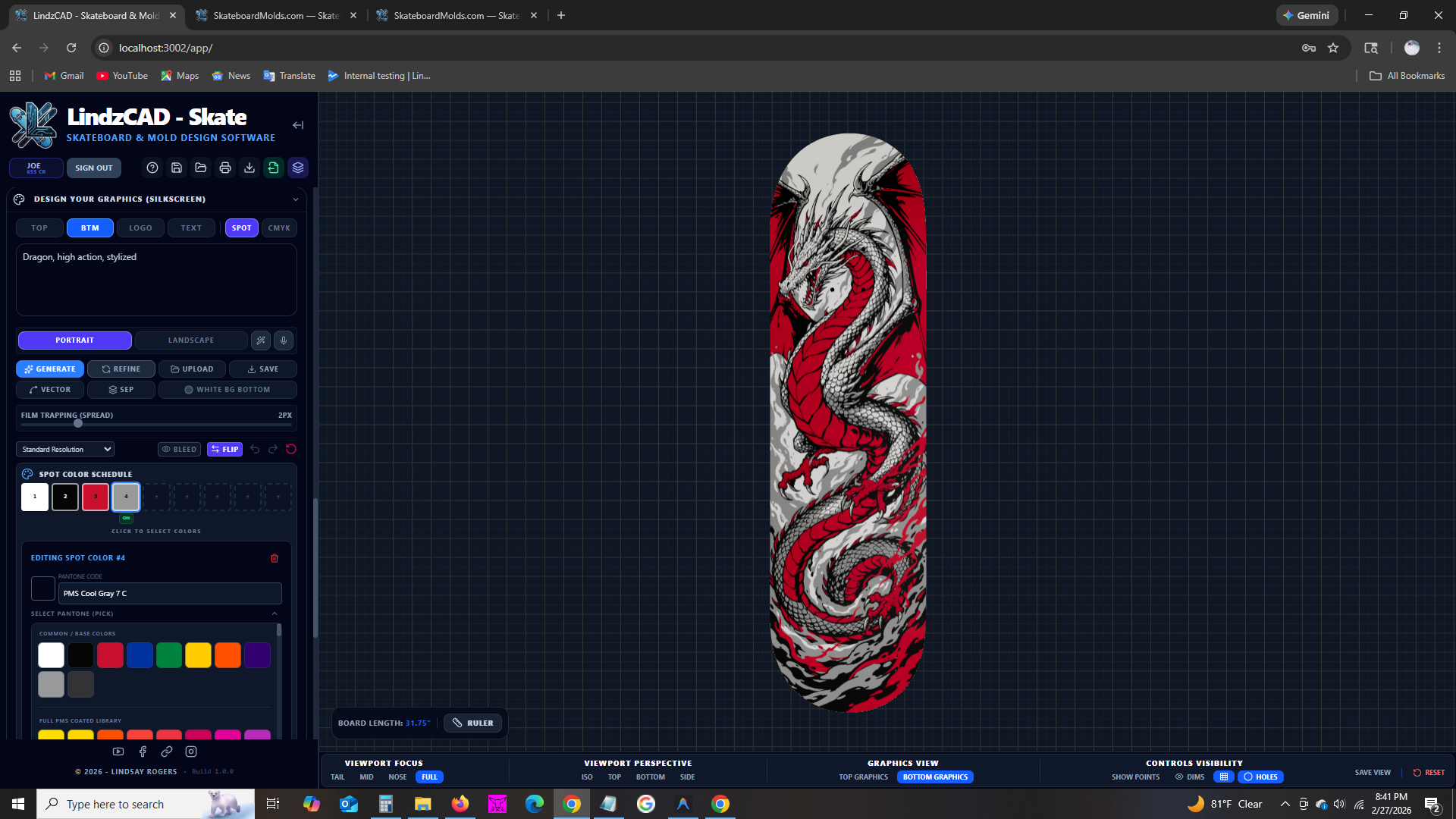Pick the orange common base color swatch
This screenshot has width=1456, height=819.
coord(227,655)
